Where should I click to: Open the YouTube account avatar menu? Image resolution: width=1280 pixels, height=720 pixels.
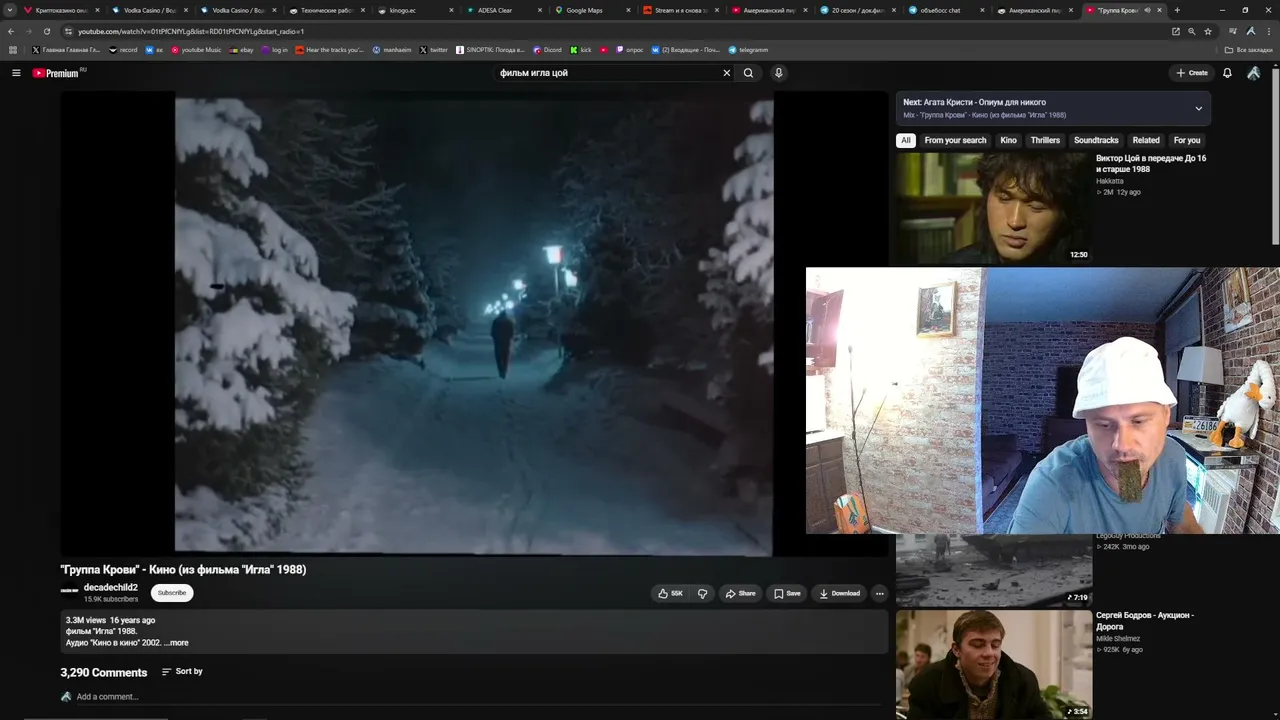1253,73
